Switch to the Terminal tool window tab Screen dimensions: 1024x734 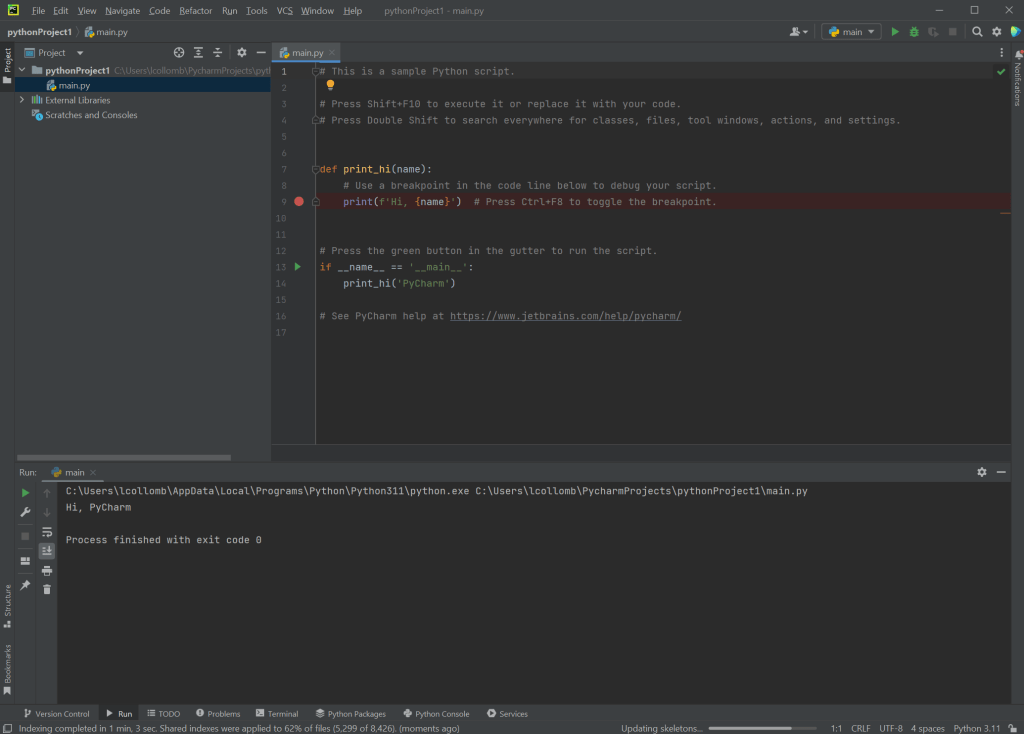click(x=276, y=714)
